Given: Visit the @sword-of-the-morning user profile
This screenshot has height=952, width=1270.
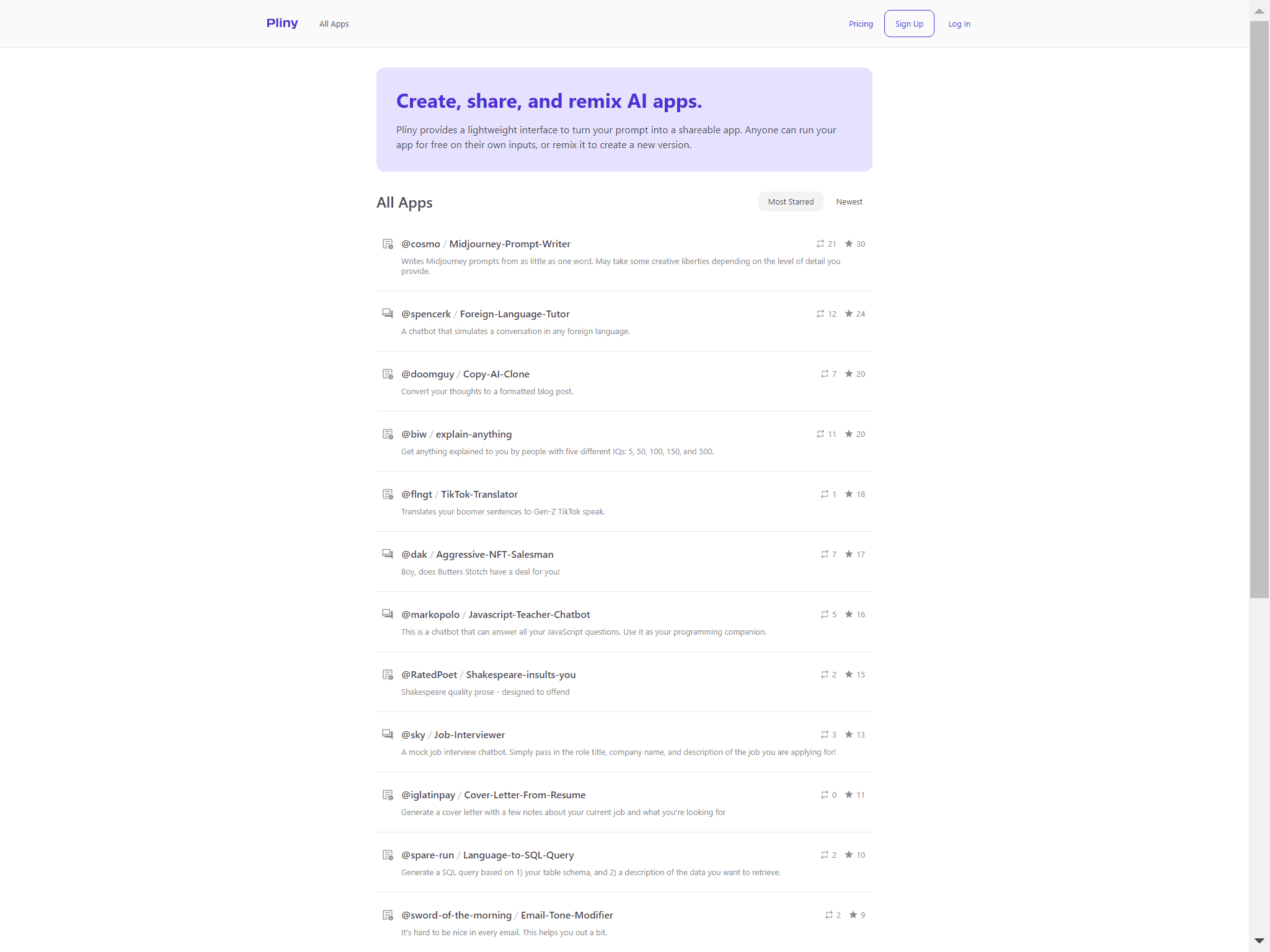Looking at the screenshot, I should 456,915.
